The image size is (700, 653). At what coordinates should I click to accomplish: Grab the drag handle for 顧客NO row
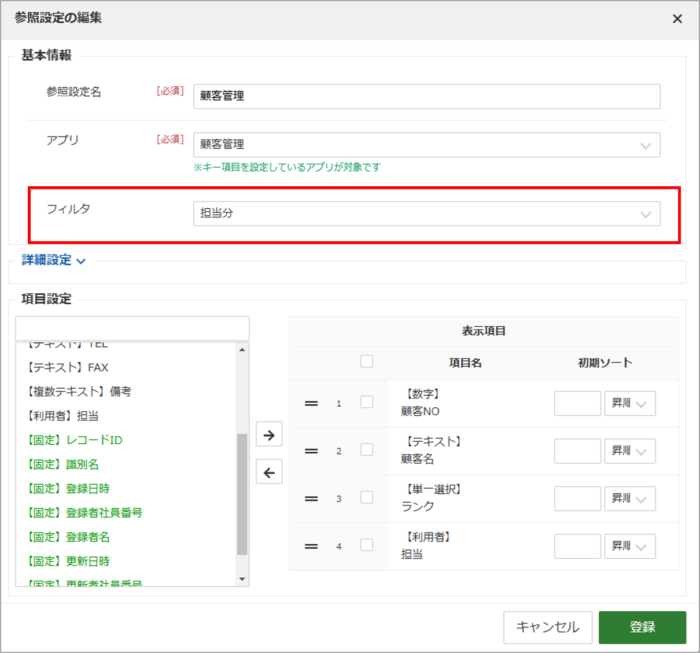pos(311,403)
